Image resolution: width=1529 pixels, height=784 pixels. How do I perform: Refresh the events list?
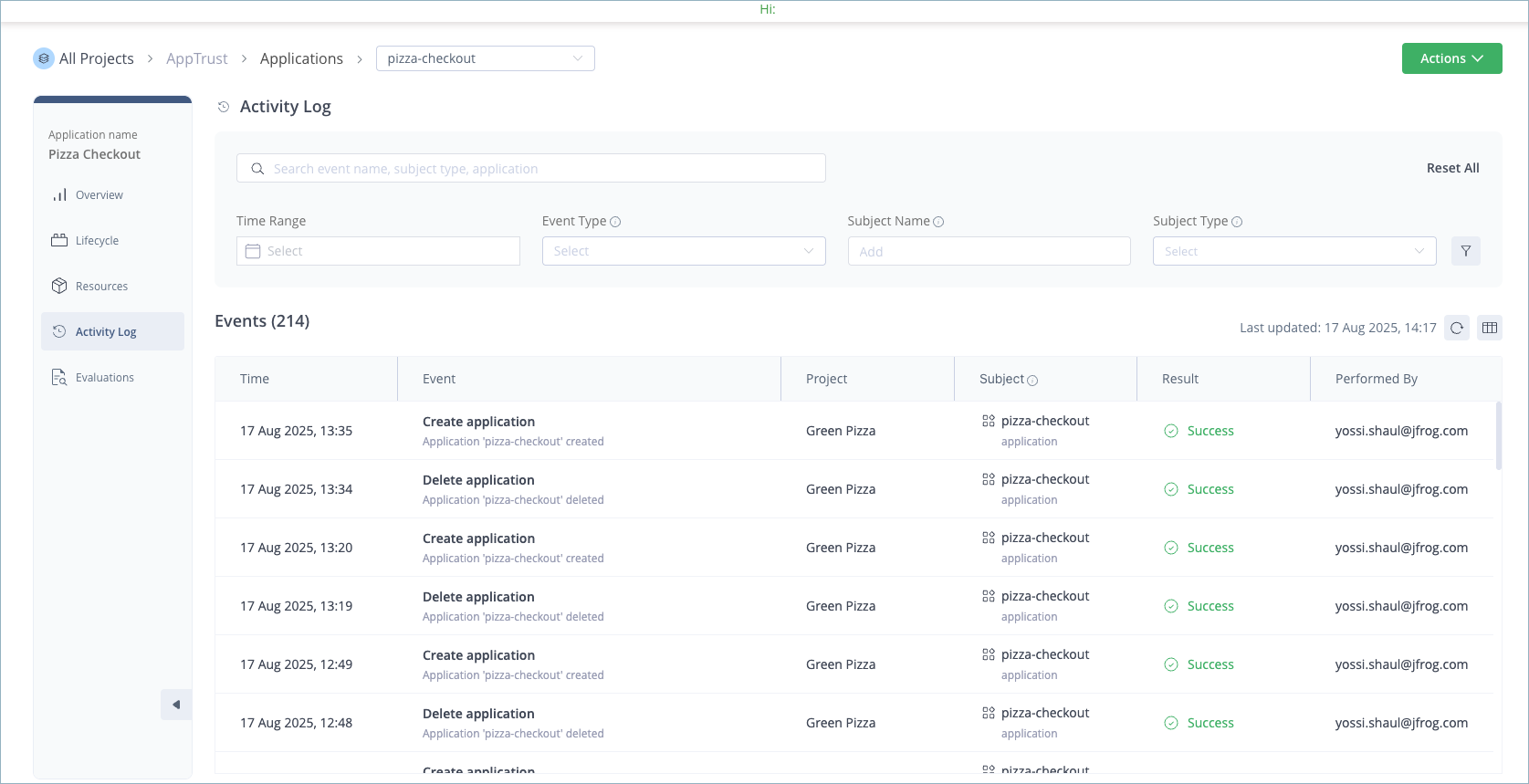point(1457,328)
